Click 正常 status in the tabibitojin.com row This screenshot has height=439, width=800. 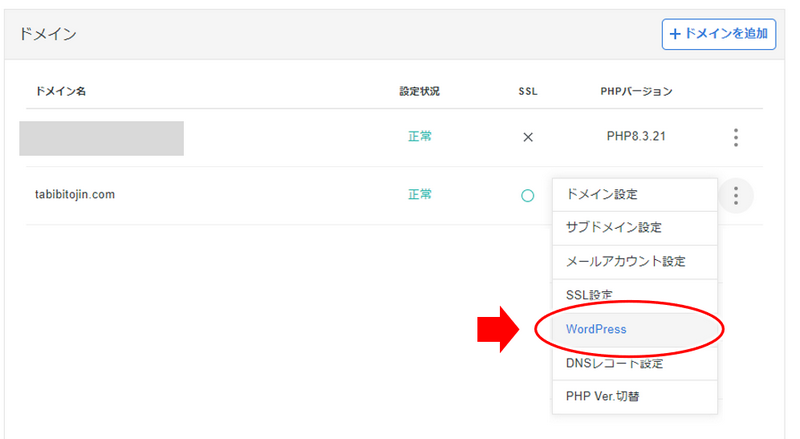420,194
